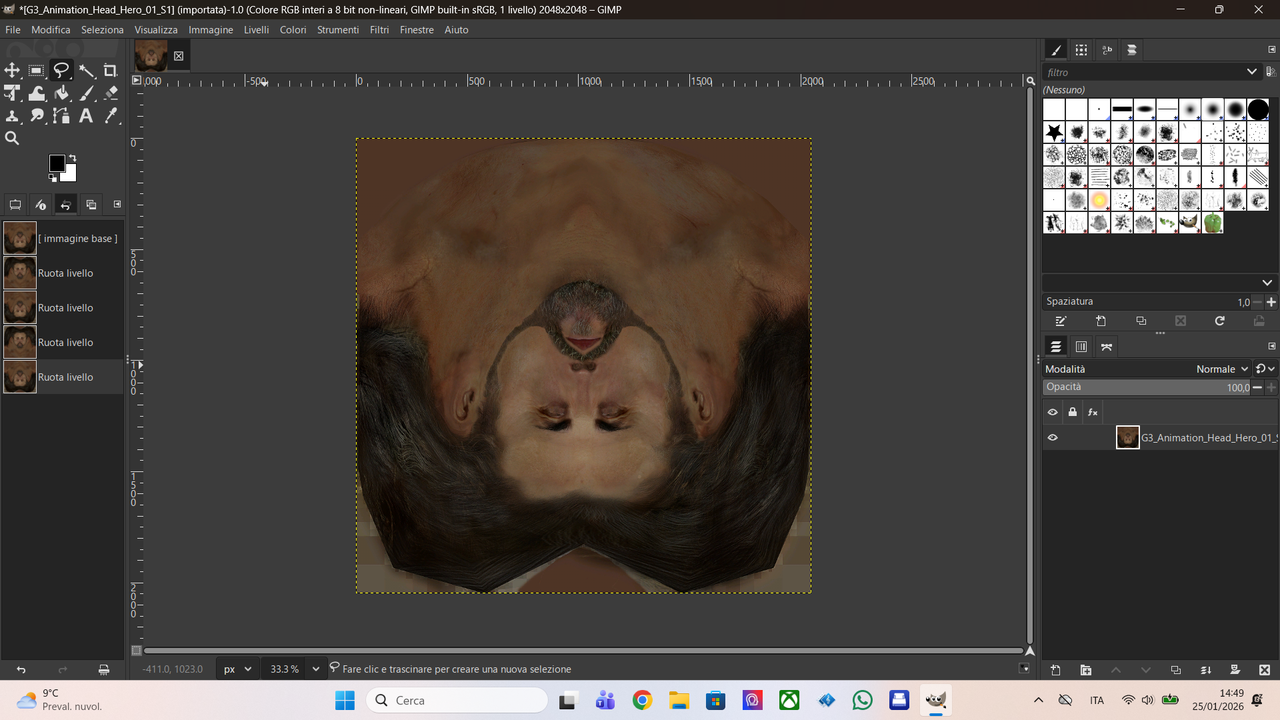Open the Livelli menu

click(256, 30)
